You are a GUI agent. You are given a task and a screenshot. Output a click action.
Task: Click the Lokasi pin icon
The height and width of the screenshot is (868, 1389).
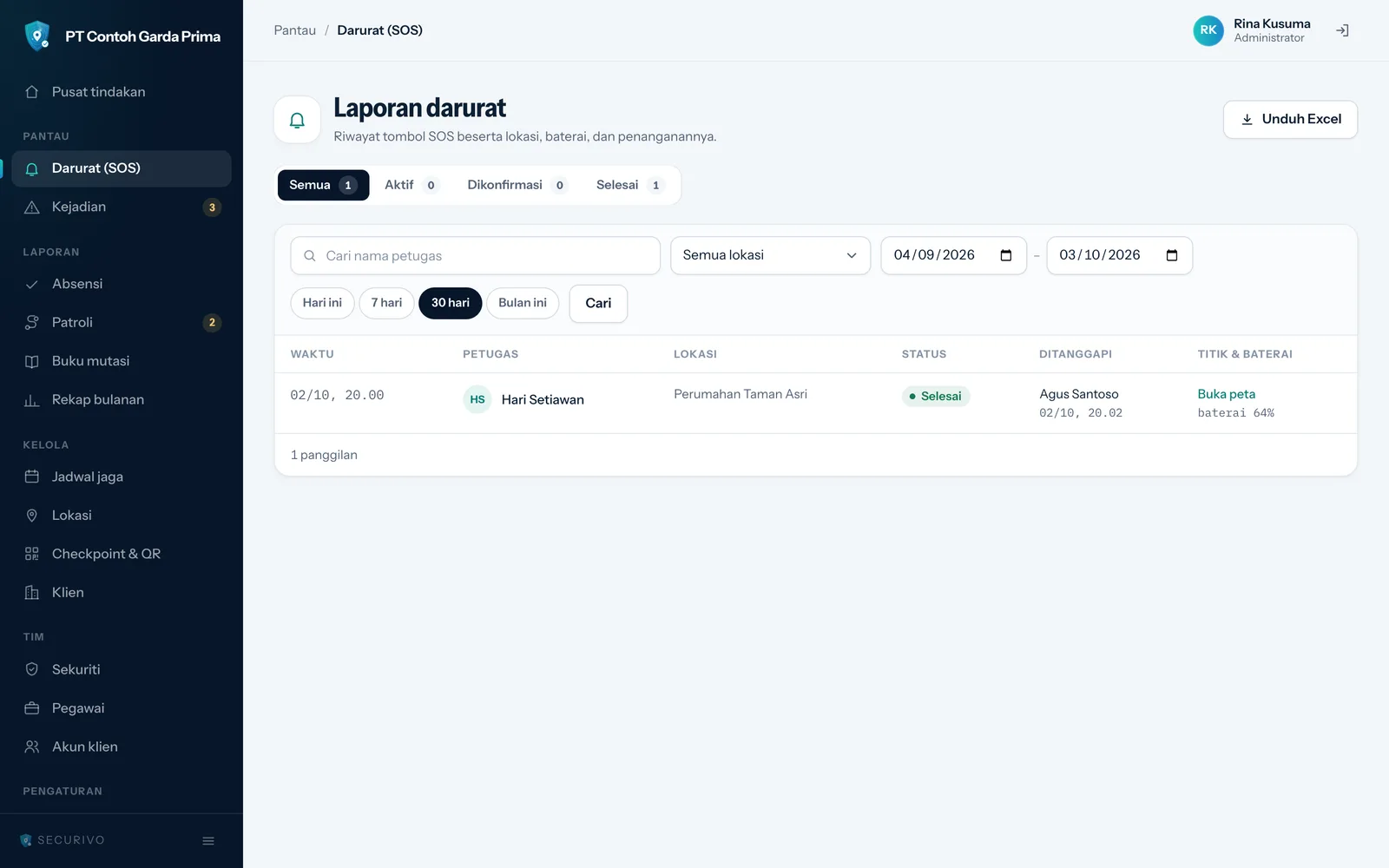tap(32, 516)
